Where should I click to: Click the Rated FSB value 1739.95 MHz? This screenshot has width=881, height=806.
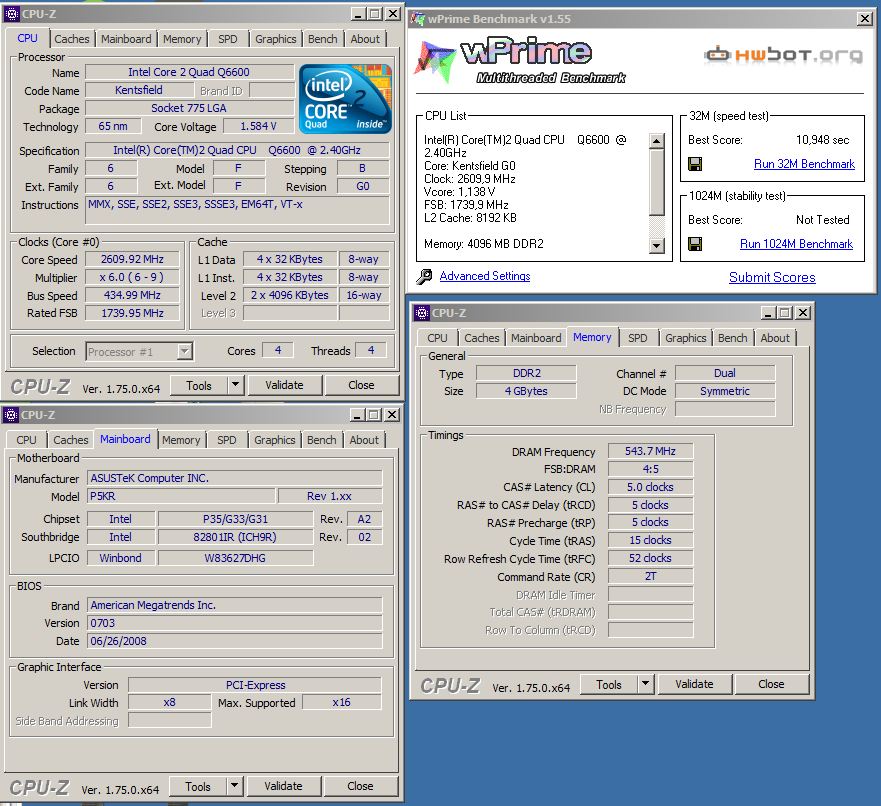coord(133,313)
